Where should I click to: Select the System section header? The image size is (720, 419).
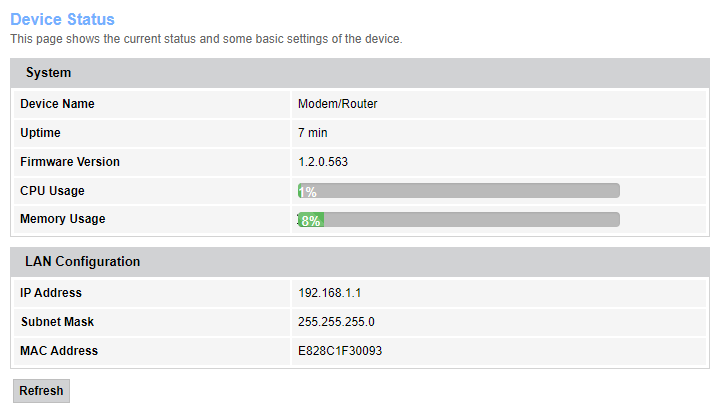(48, 73)
